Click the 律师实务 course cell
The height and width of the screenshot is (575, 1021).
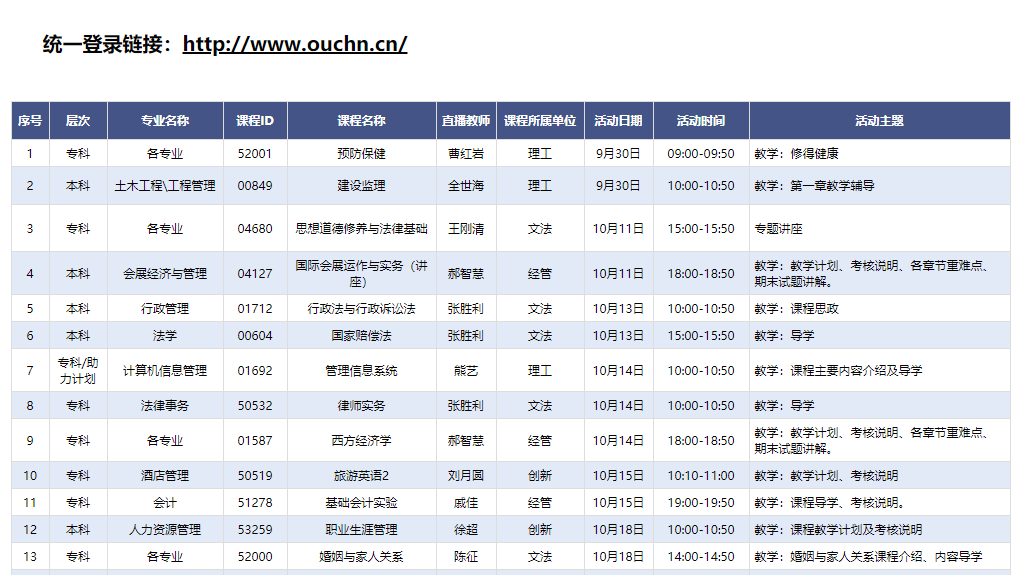tap(361, 406)
